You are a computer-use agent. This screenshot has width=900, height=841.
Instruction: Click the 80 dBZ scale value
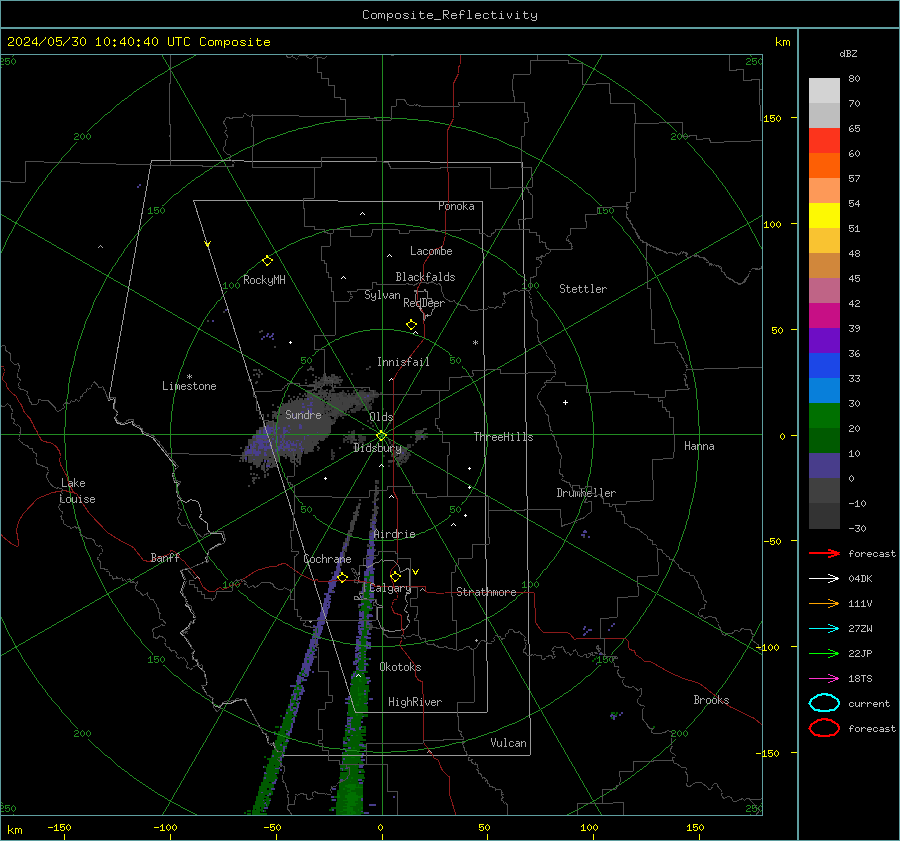854,78
